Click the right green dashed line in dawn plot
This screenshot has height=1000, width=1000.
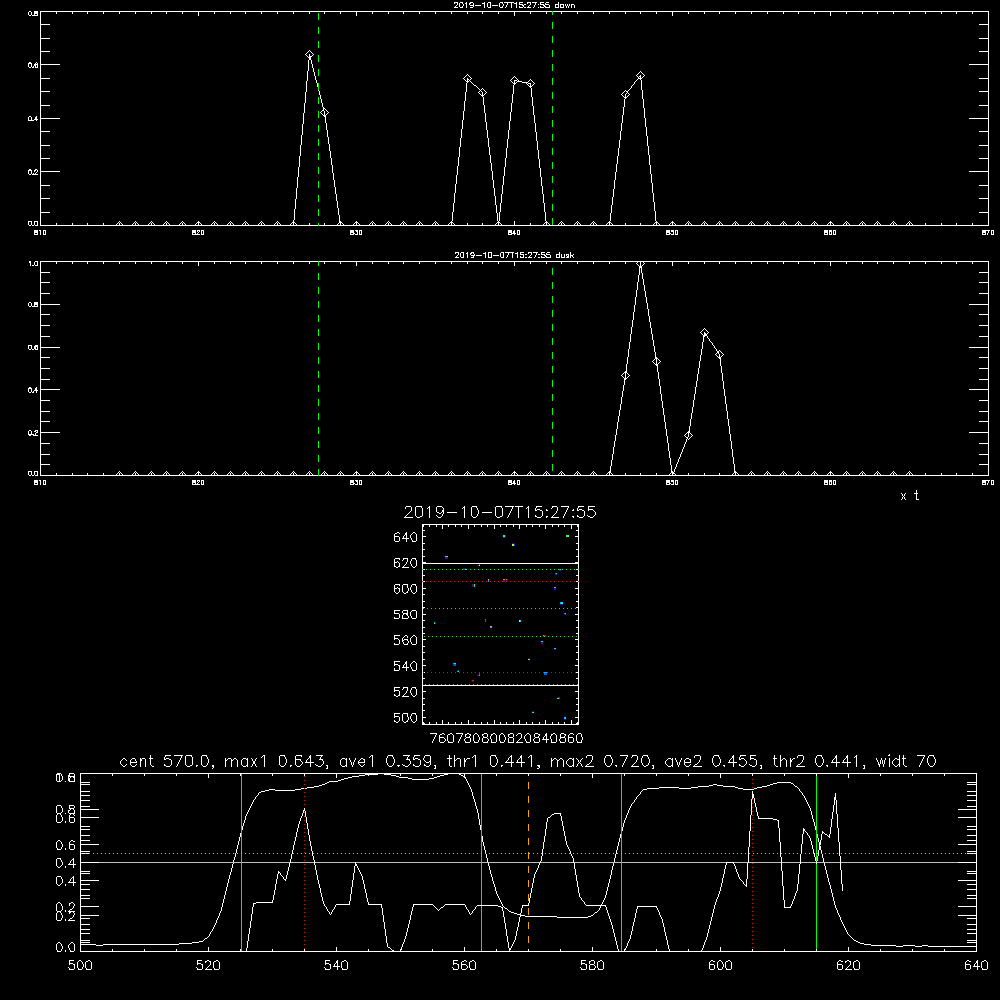[x=552, y=119]
